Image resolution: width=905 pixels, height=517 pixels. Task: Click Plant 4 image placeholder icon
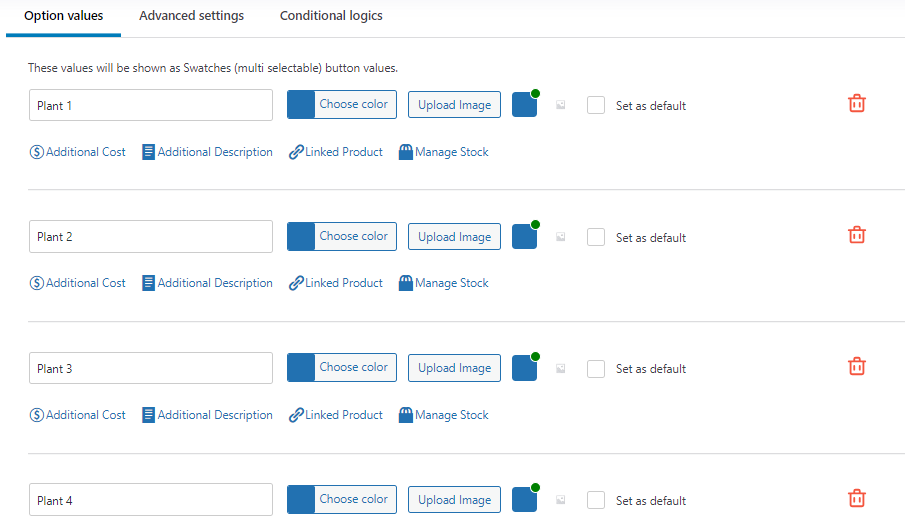point(560,500)
